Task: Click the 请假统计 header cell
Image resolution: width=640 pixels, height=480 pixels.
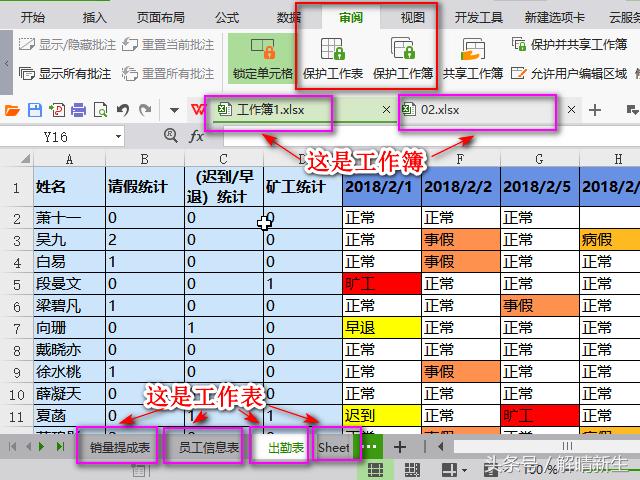Action: [145, 187]
